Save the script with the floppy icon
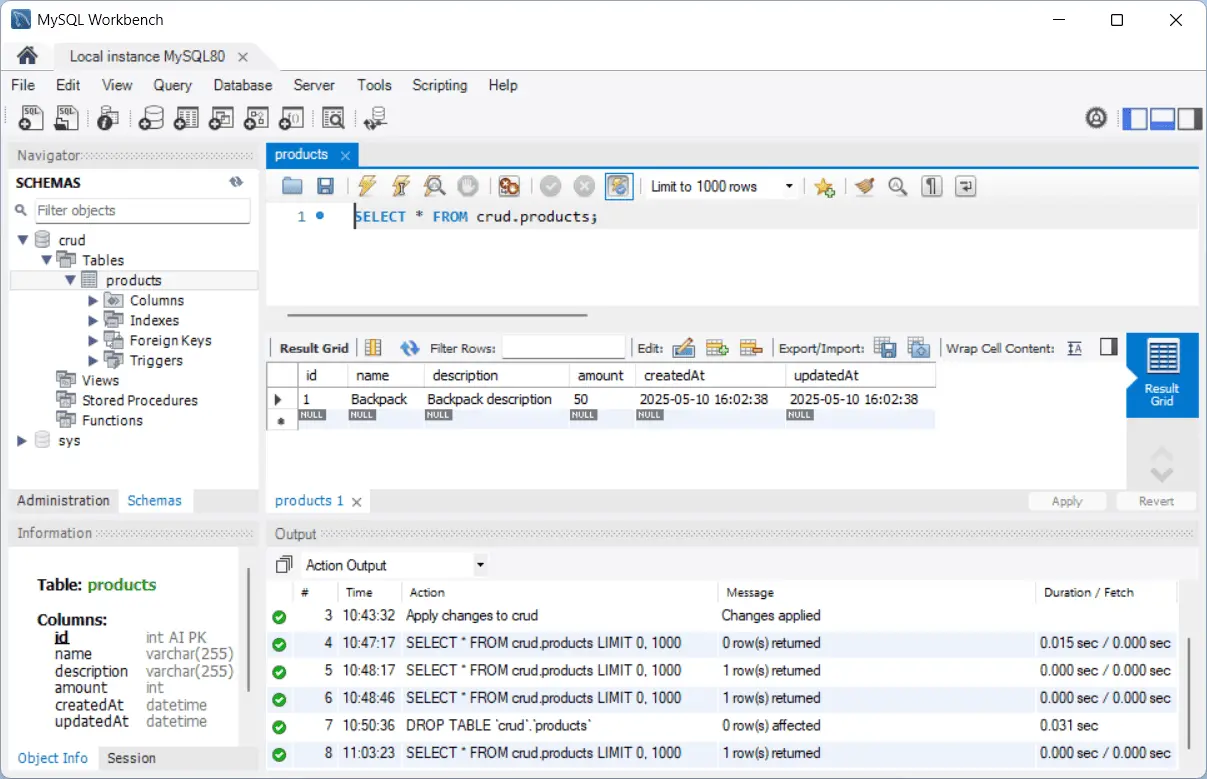 click(x=325, y=186)
